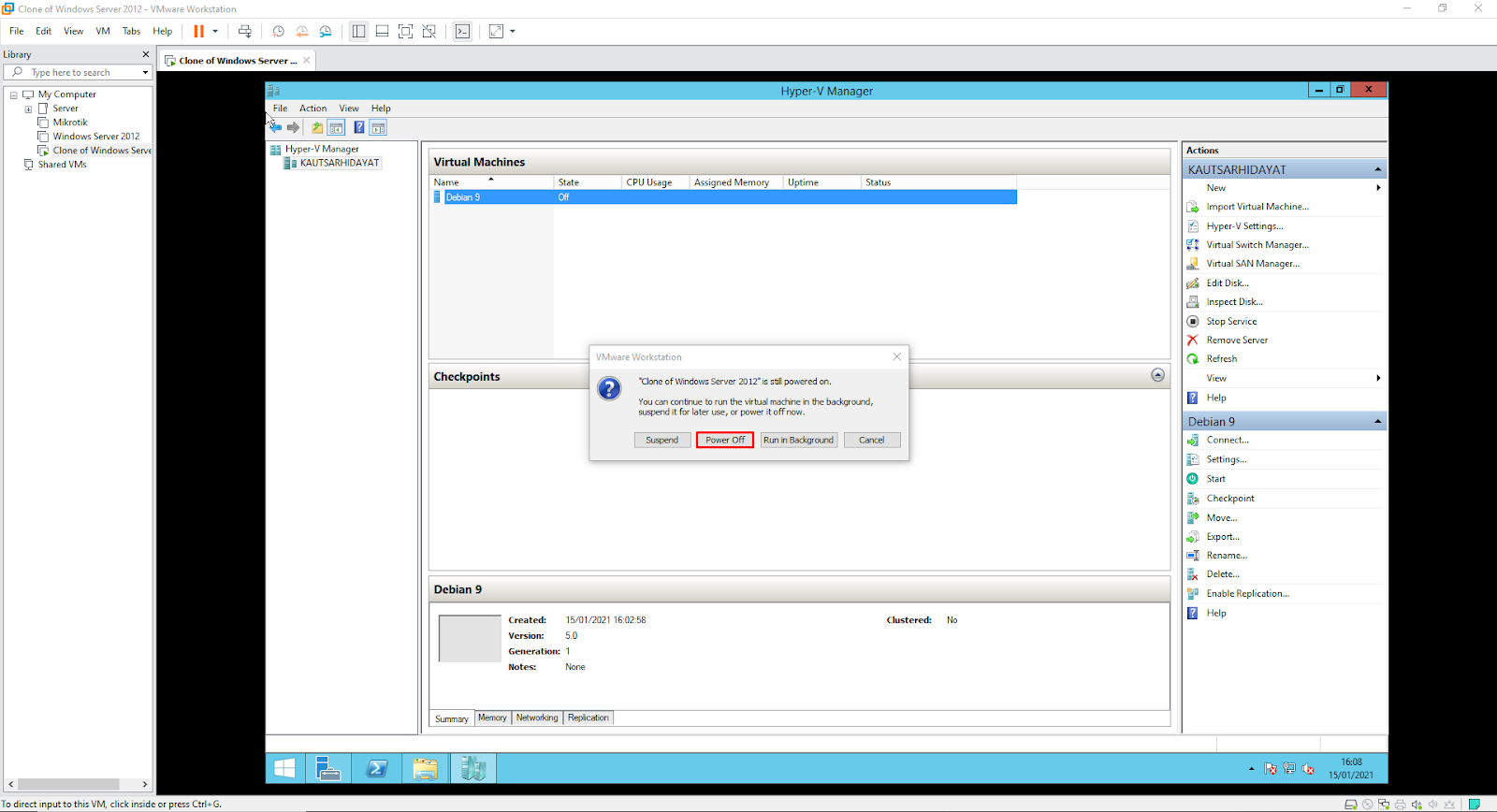Take a snapshot using the clock-plus icon

(x=278, y=31)
